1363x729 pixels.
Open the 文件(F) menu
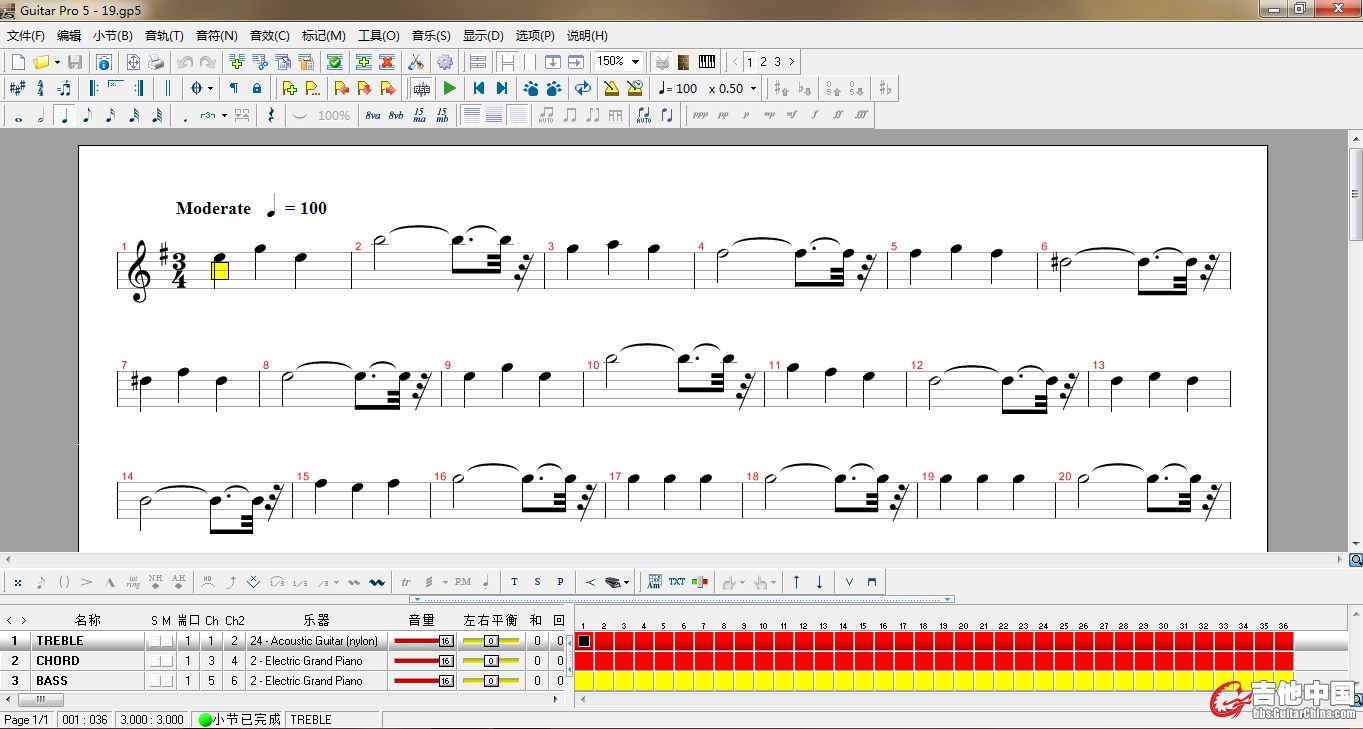26,36
